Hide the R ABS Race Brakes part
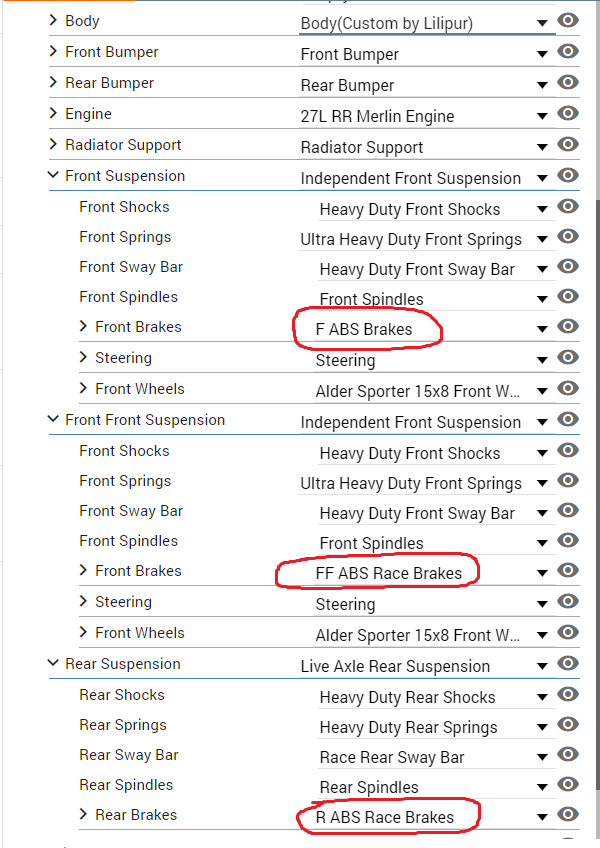The image size is (600, 848). click(x=568, y=814)
